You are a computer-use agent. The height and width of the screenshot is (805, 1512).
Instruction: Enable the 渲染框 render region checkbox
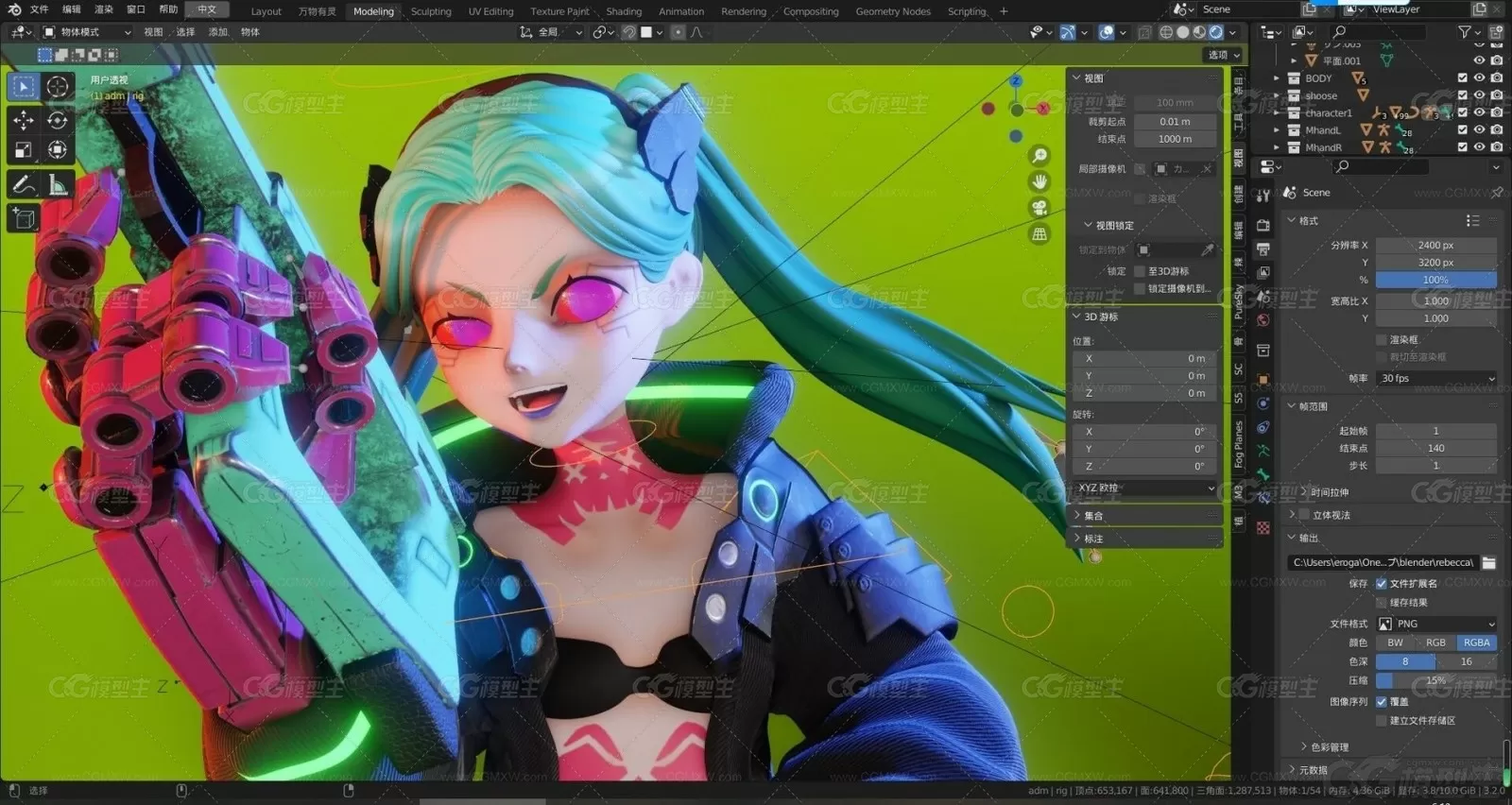1382,340
